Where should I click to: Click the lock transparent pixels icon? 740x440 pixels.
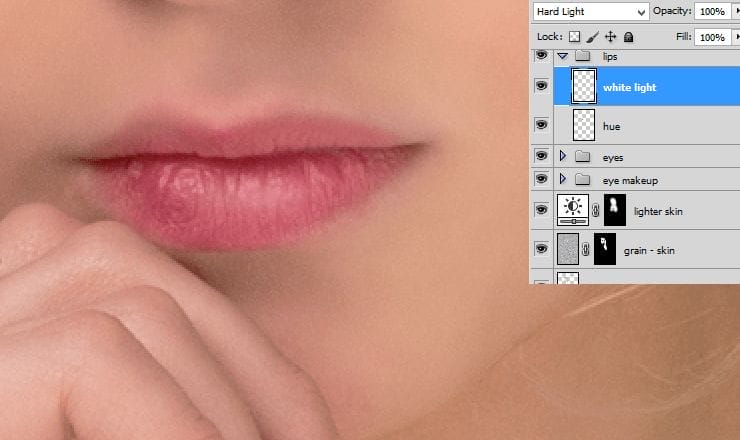pyautogui.click(x=575, y=37)
